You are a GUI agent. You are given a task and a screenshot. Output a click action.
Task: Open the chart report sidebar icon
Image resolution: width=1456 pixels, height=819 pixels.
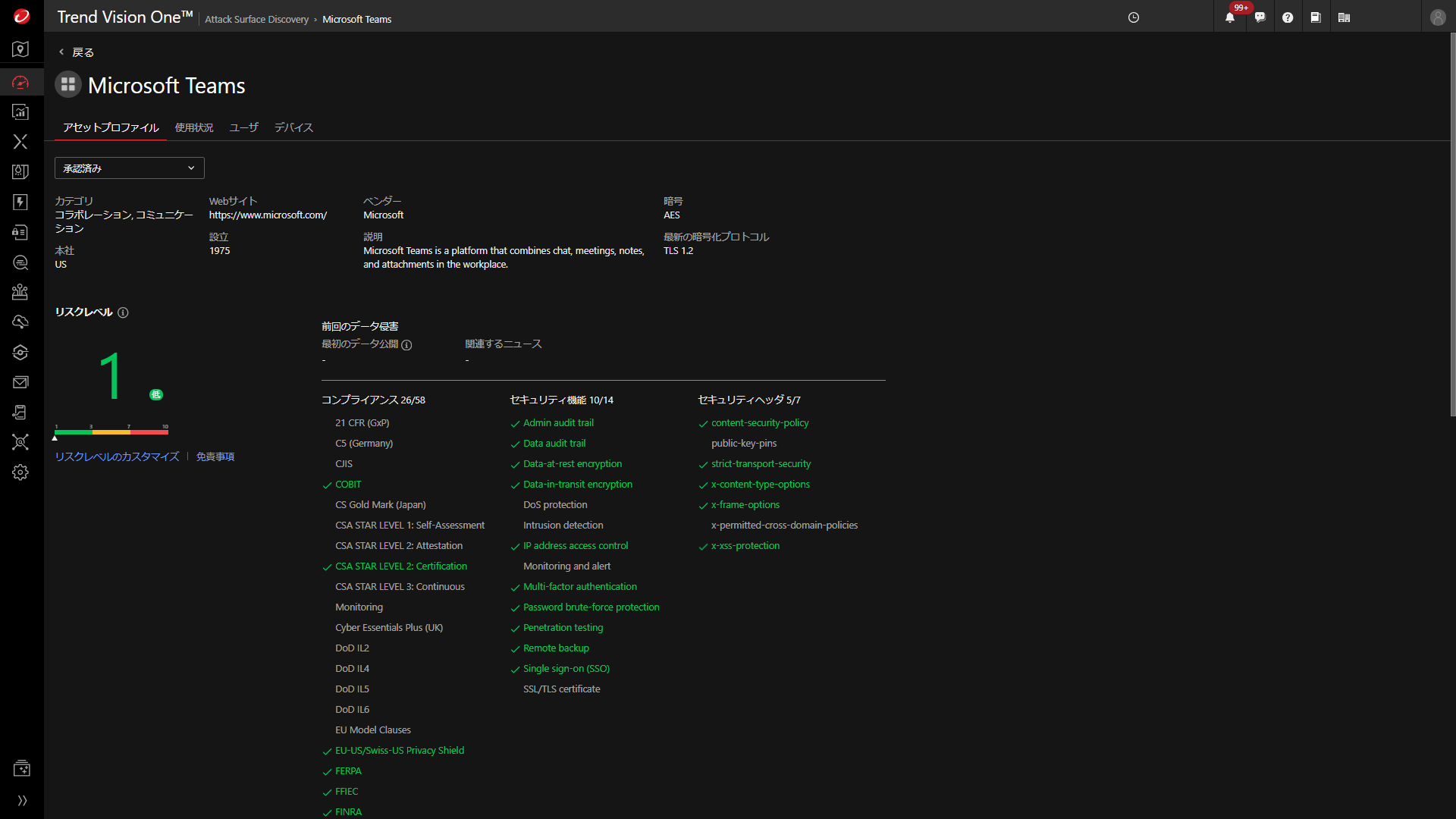click(20, 112)
